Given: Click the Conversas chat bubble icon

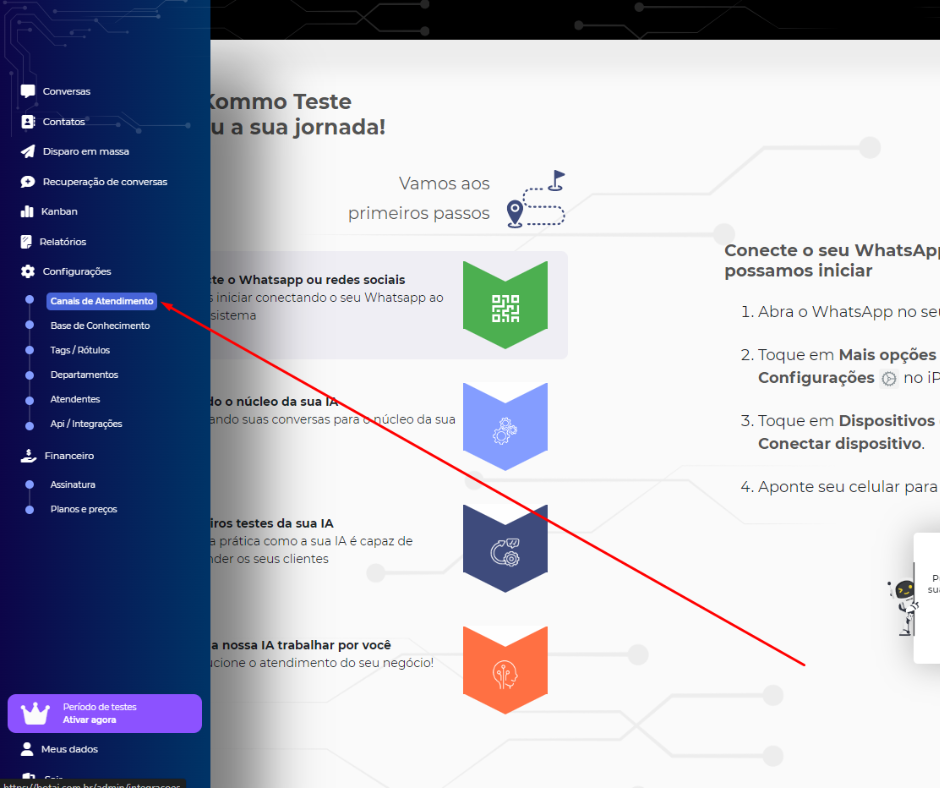Looking at the screenshot, I should click(x=28, y=91).
